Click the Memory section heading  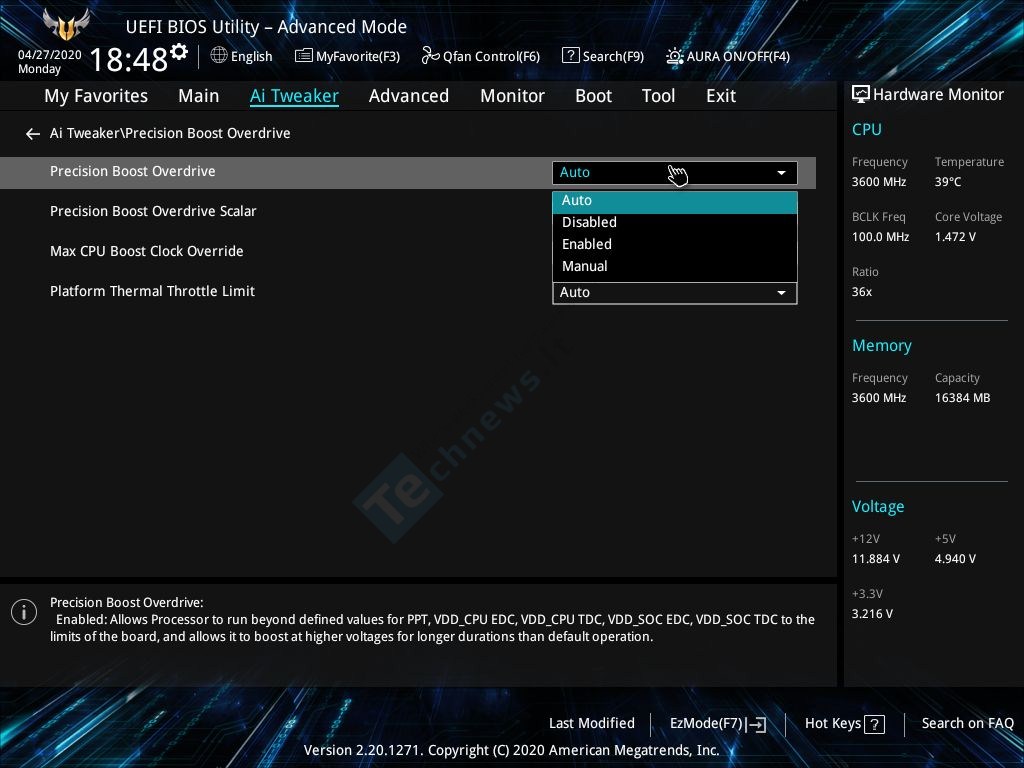(x=882, y=345)
